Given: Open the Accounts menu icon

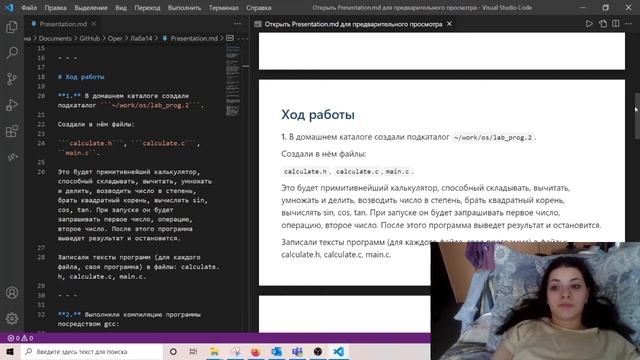Looking at the screenshot, I should point(12,293).
